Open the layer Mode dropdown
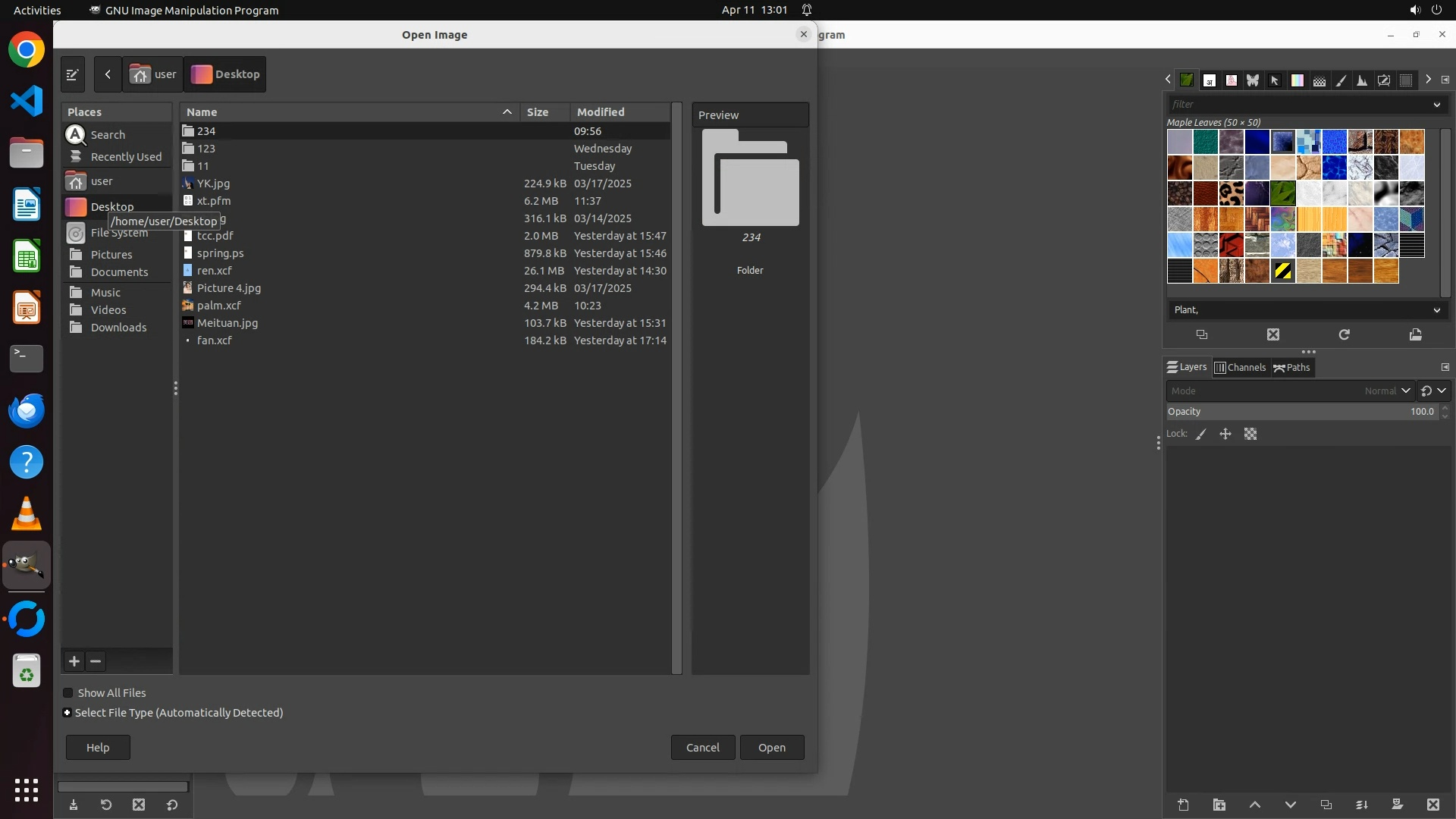The image size is (1456, 819). click(x=1289, y=391)
